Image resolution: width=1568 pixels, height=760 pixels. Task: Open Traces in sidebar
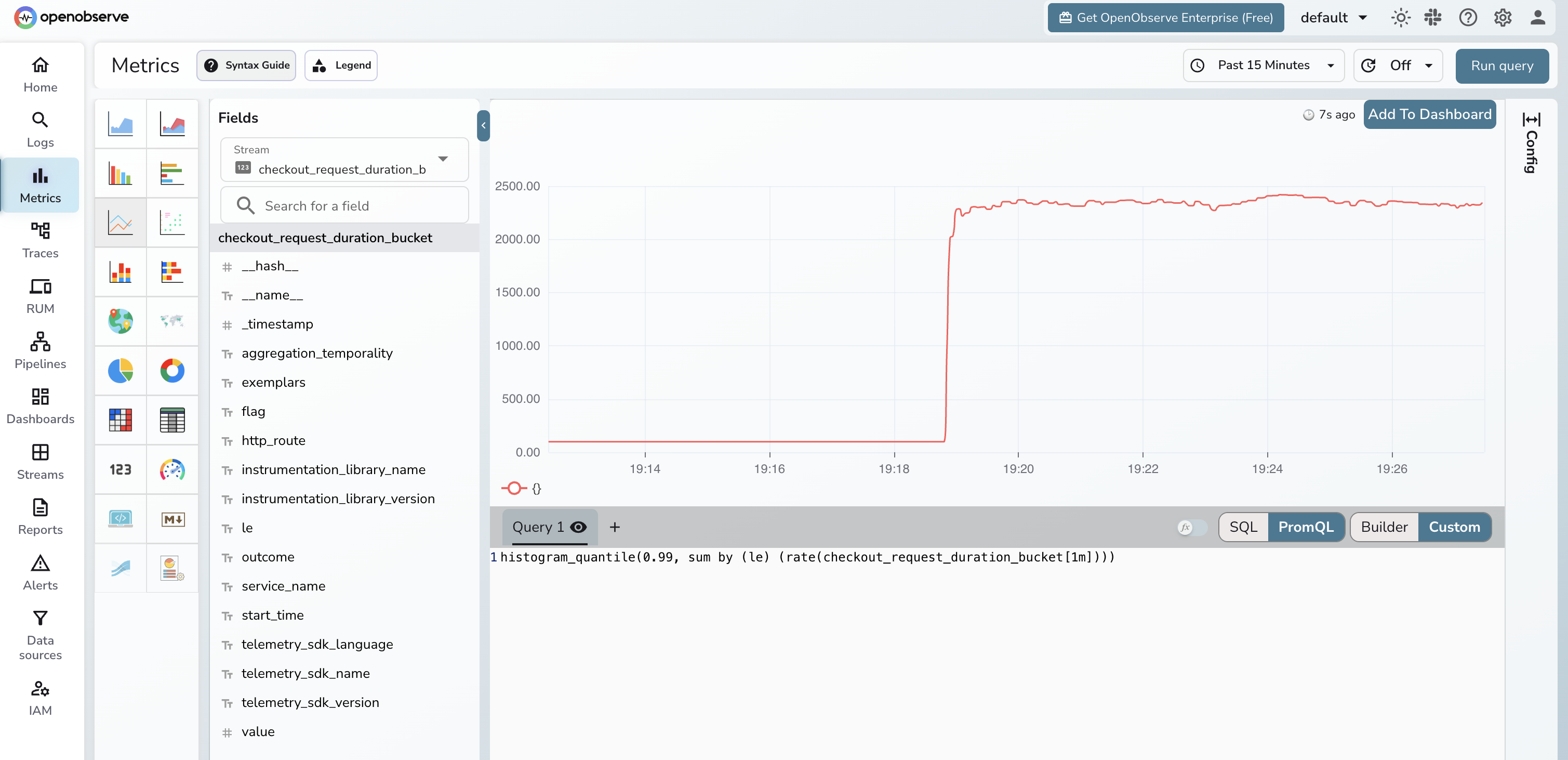pos(40,241)
